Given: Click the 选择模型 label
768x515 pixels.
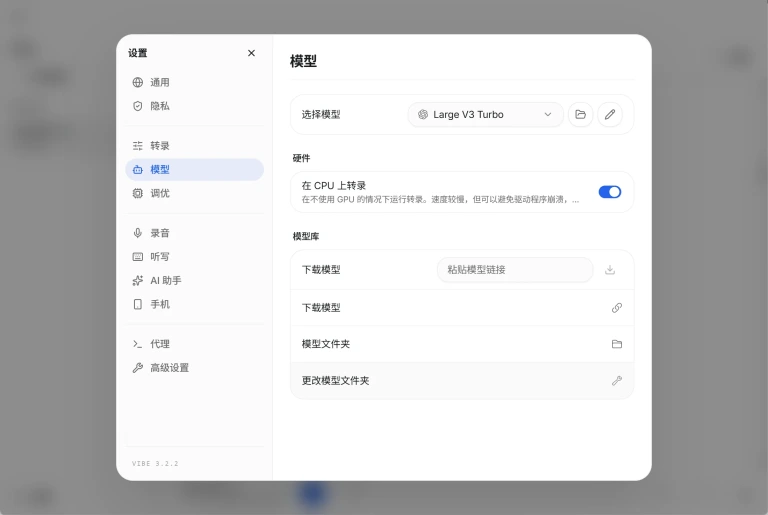Looking at the screenshot, I should click(321, 114).
